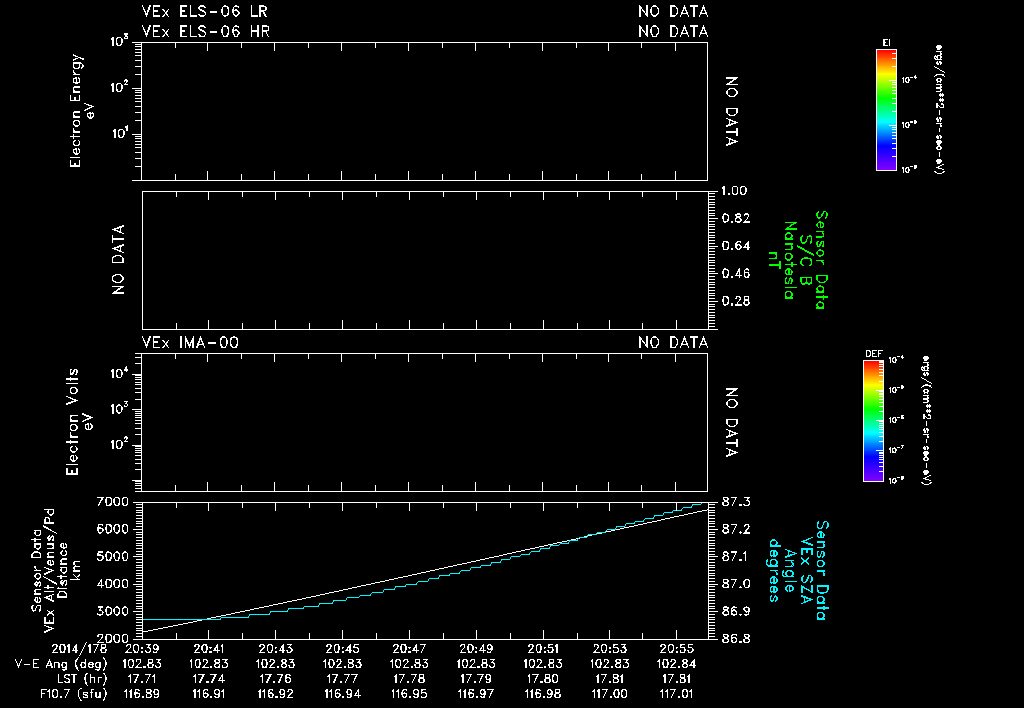Viewport: 1024px width, 708px height.
Task: Click the 'El' label above the color bar
Action: [x=886, y=43]
